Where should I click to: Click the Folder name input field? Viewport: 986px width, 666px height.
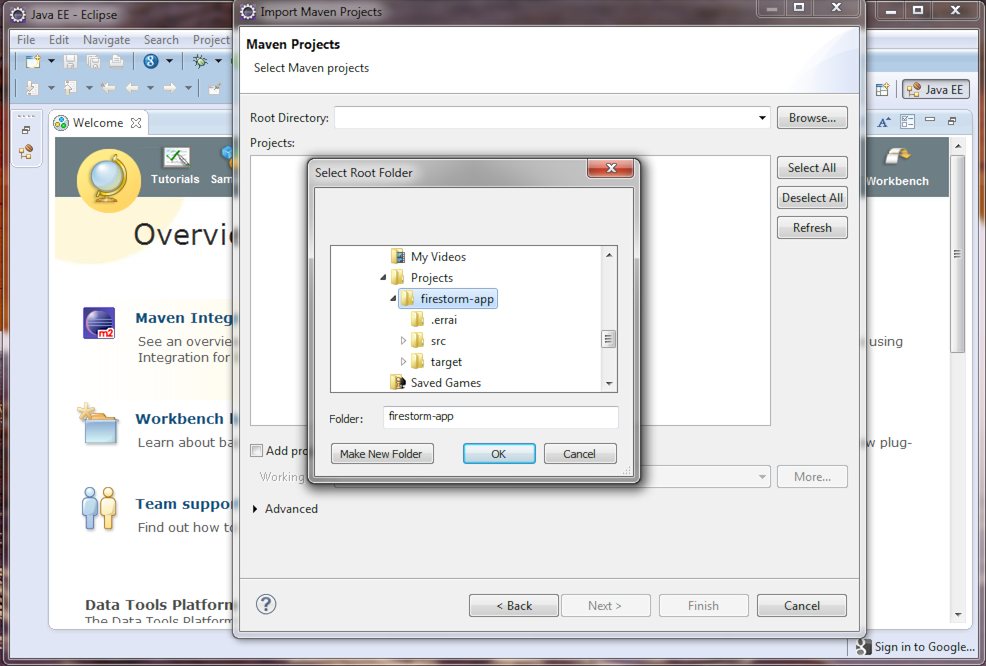click(x=501, y=417)
